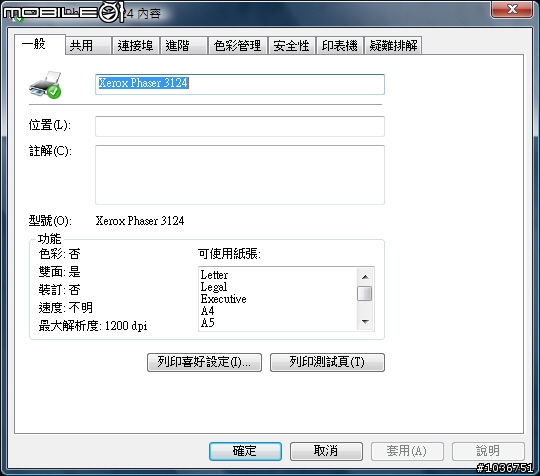Click paper list scroll up arrow
Viewport: 540px width, 476px height.
(x=365, y=277)
